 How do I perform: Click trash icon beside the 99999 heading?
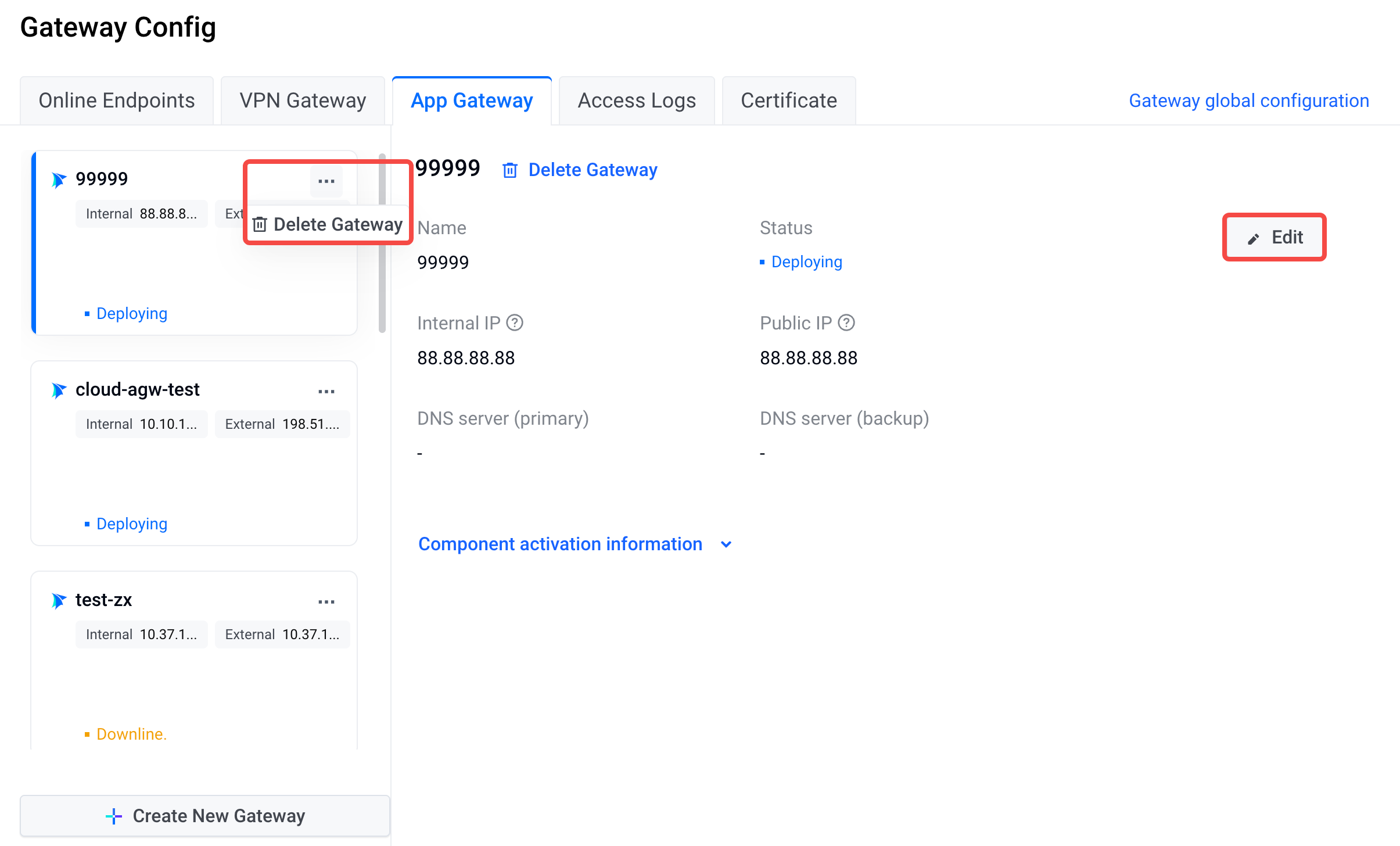[510, 170]
